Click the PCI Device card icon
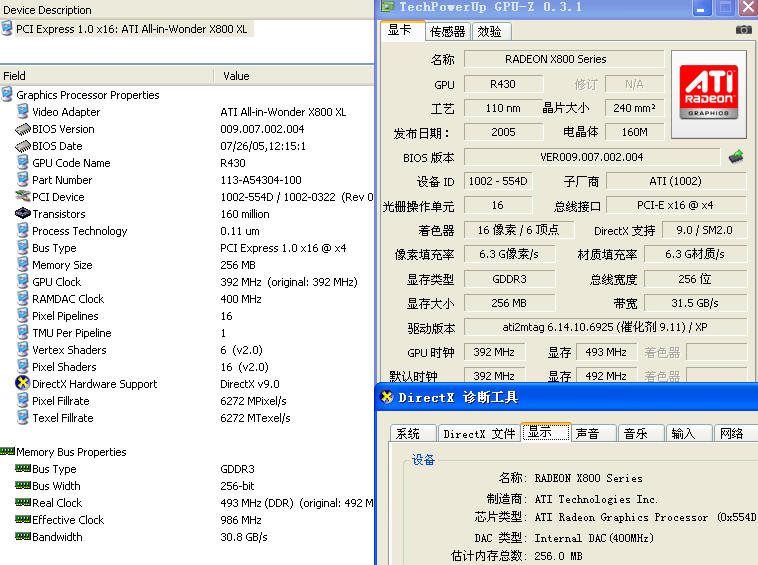Viewport: 758px width, 565px height. tap(23, 196)
